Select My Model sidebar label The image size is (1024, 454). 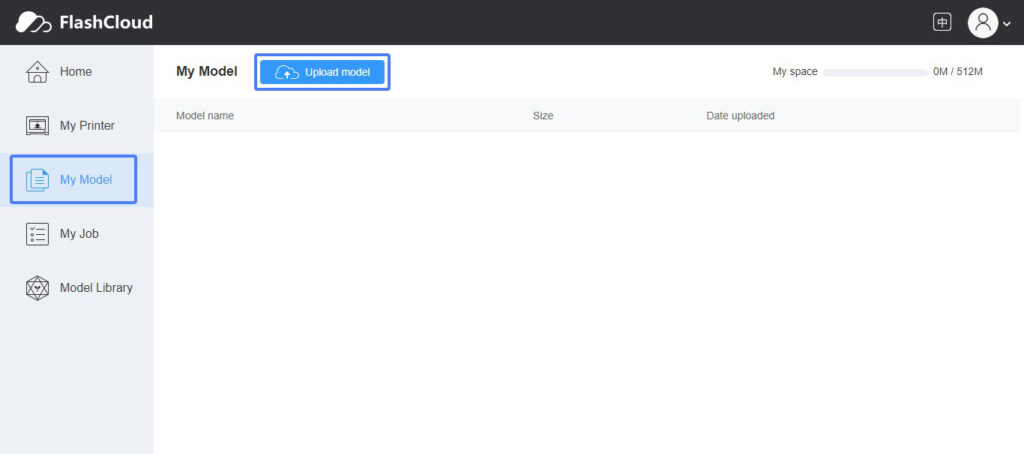pyautogui.click(x=86, y=180)
